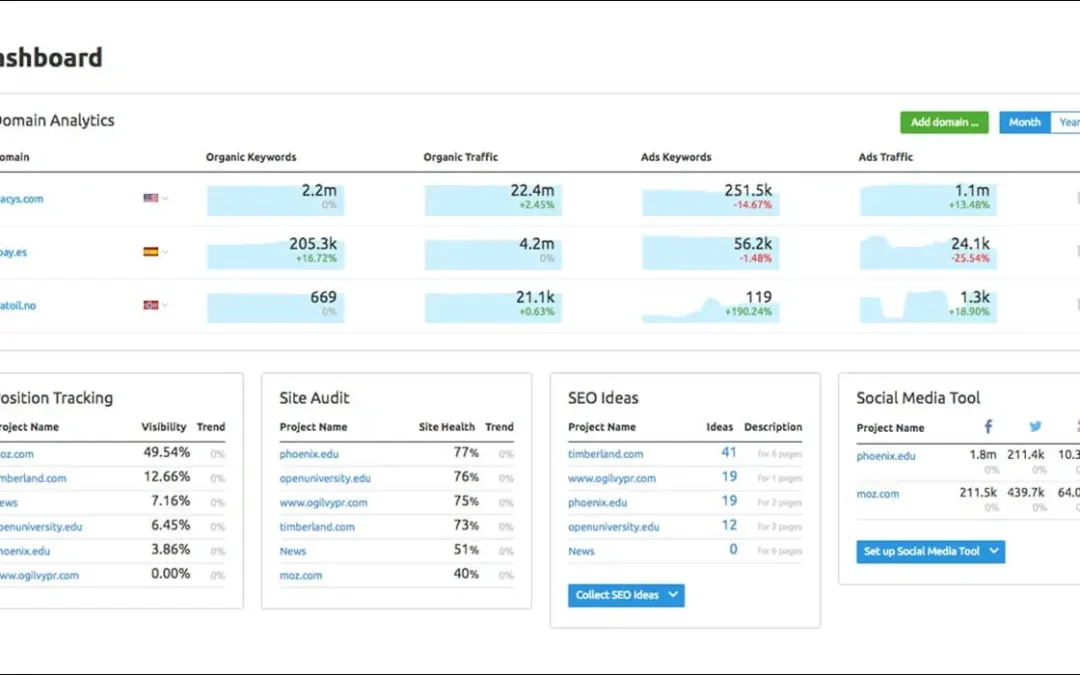The width and height of the screenshot is (1080, 675).
Task: Open moz.com in Social Media Tool
Action: [878, 494]
